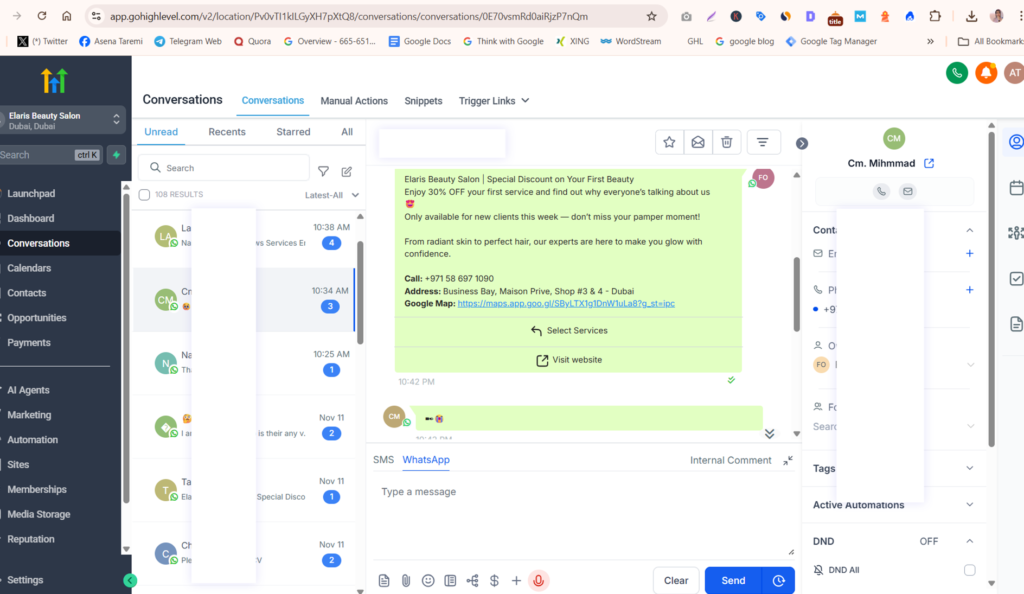Open notifications with the orange bell icon
The height and width of the screenshot is (594, 1024).
(x=986, y=73)
